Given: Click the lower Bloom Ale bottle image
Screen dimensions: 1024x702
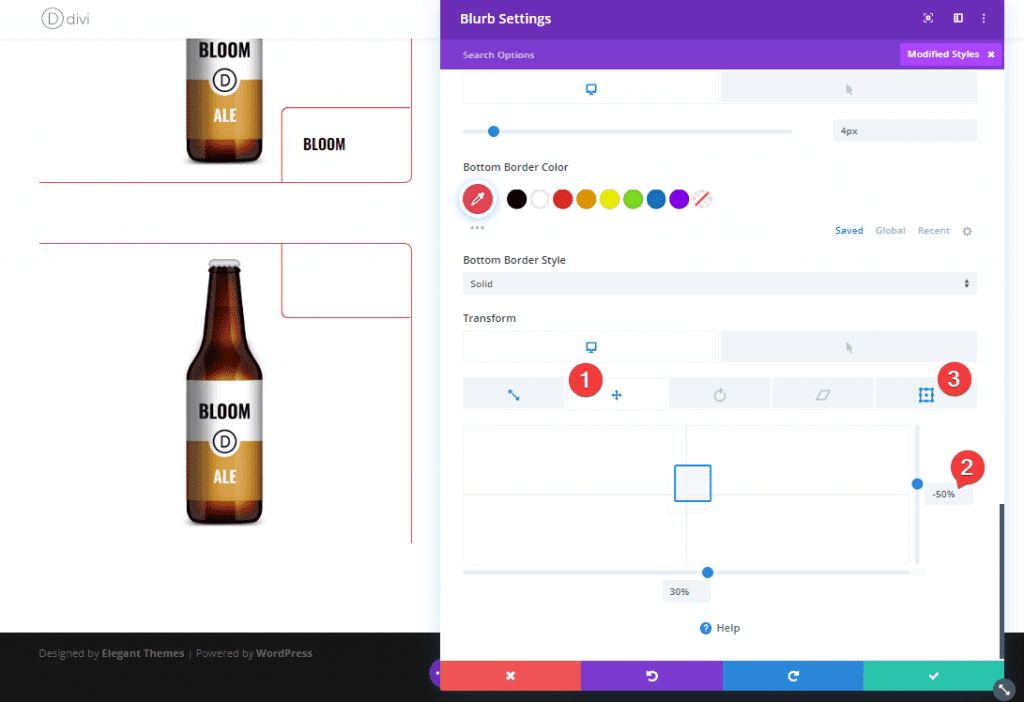Looking at the screenshot, I should tap(224, 392).
